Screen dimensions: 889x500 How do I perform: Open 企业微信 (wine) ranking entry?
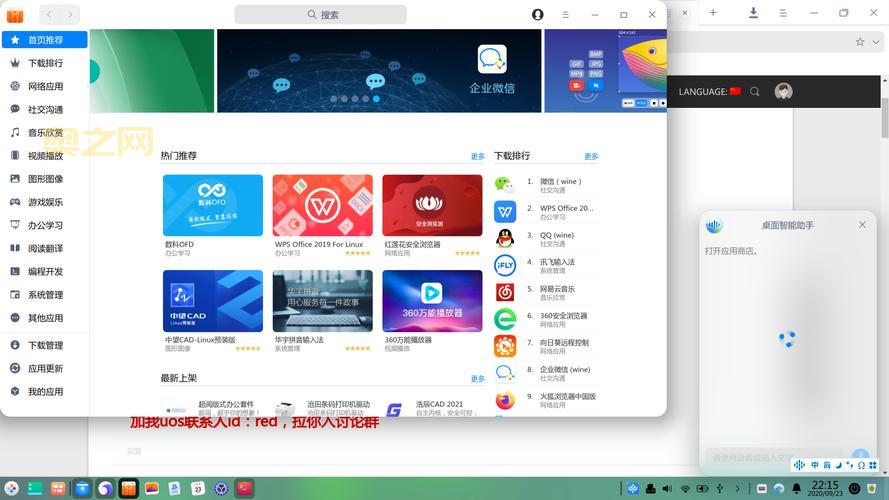tap(546, 373)
